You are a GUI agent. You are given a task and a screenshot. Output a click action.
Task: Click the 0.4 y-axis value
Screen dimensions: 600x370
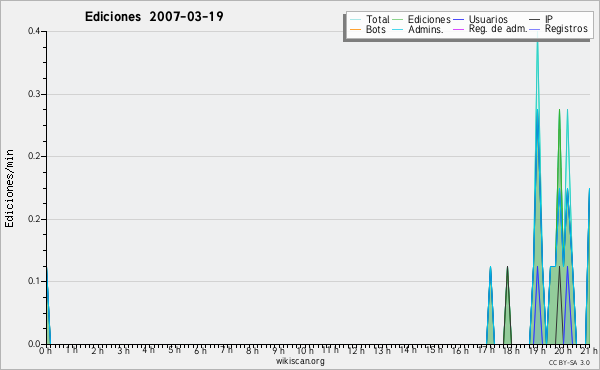point(34,31)
